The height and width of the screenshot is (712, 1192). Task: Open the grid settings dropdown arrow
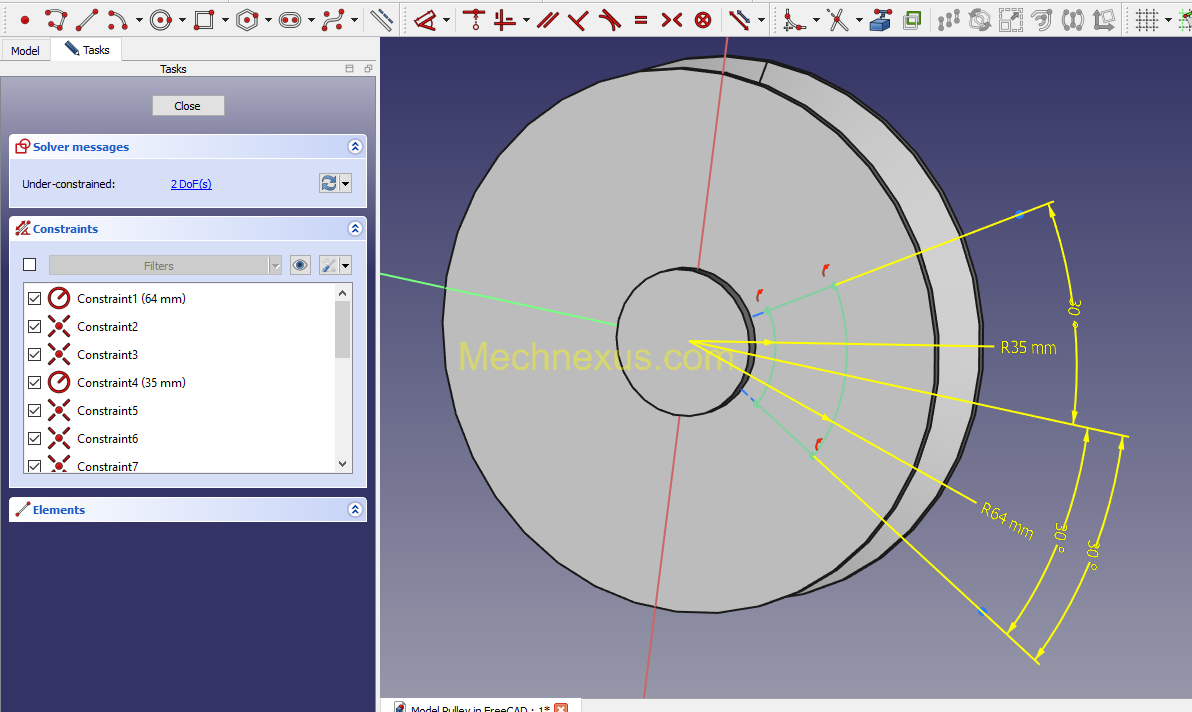(1168, 21)
